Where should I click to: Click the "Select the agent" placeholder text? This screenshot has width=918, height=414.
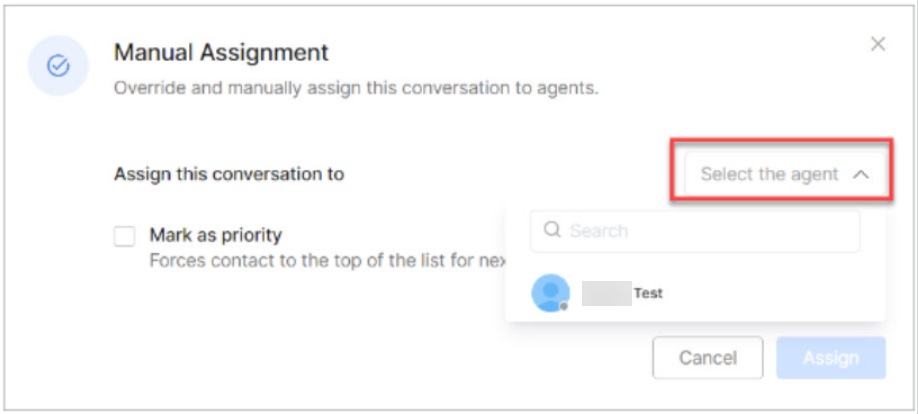tap(769, 175)
